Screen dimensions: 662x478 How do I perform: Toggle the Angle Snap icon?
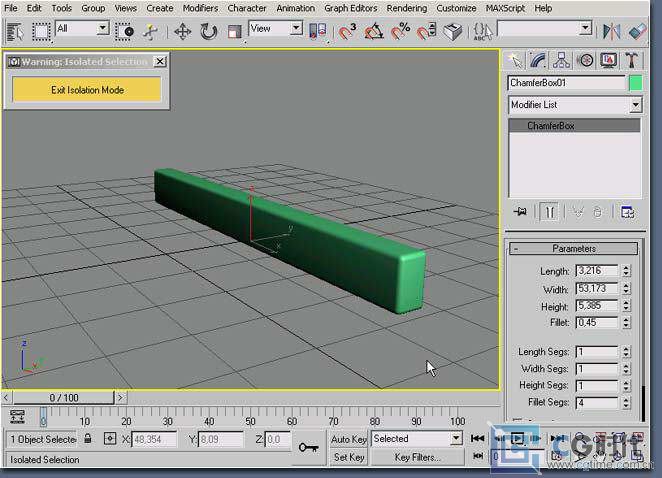coord(374,32)
